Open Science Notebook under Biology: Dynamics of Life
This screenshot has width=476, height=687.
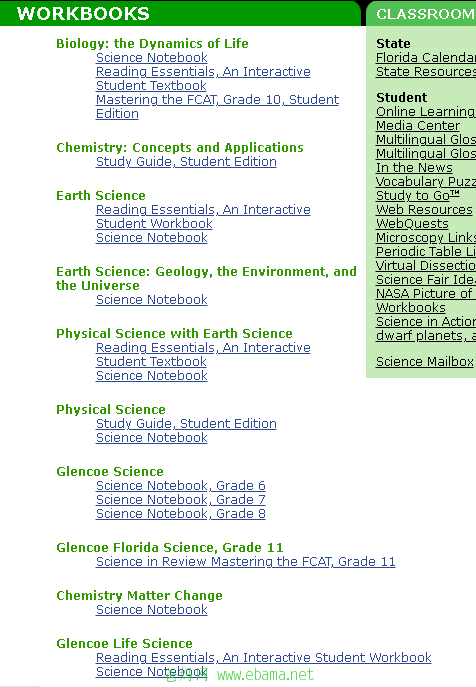click(x=152, y=58)
